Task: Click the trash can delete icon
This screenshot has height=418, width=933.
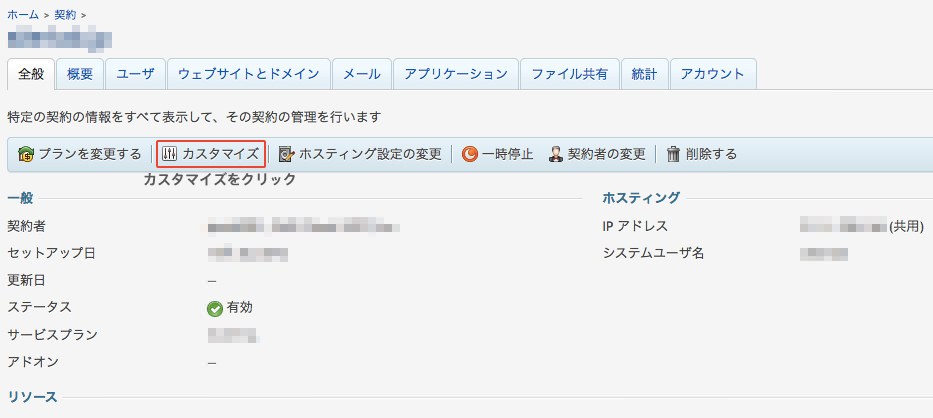Action: pos(674,154)
